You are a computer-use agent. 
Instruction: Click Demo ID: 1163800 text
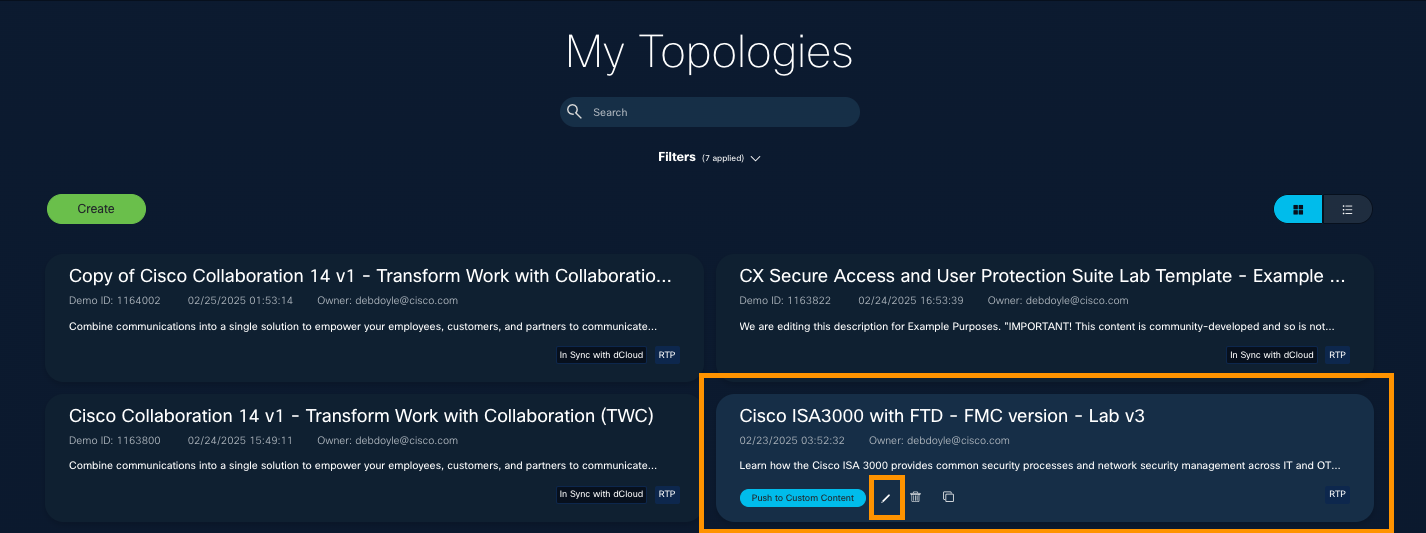tap(115, 440)
